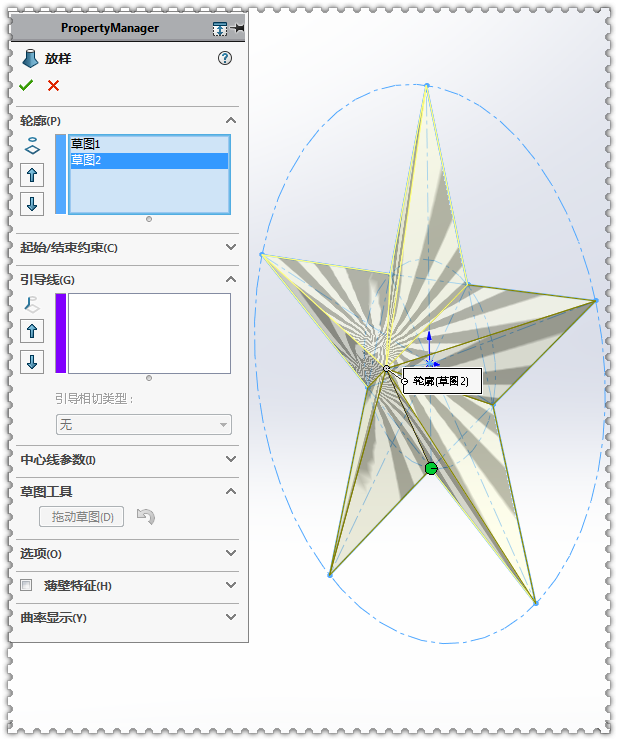Viewport: 618px width, 741px height.
Task: Move guide curve up in 引导线 list
Action: (32, 331)
